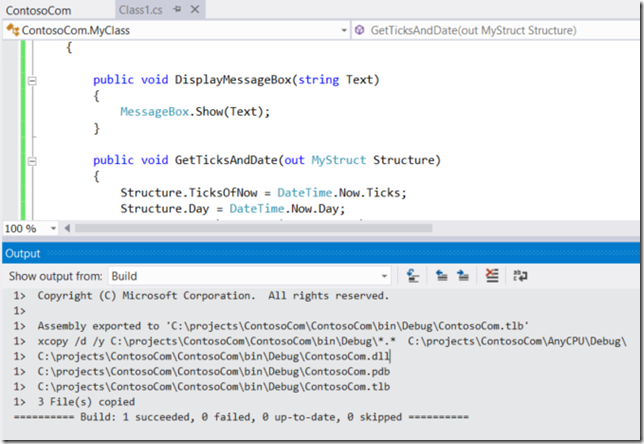Switch to the ContosoCom tab

pos(38,10)
